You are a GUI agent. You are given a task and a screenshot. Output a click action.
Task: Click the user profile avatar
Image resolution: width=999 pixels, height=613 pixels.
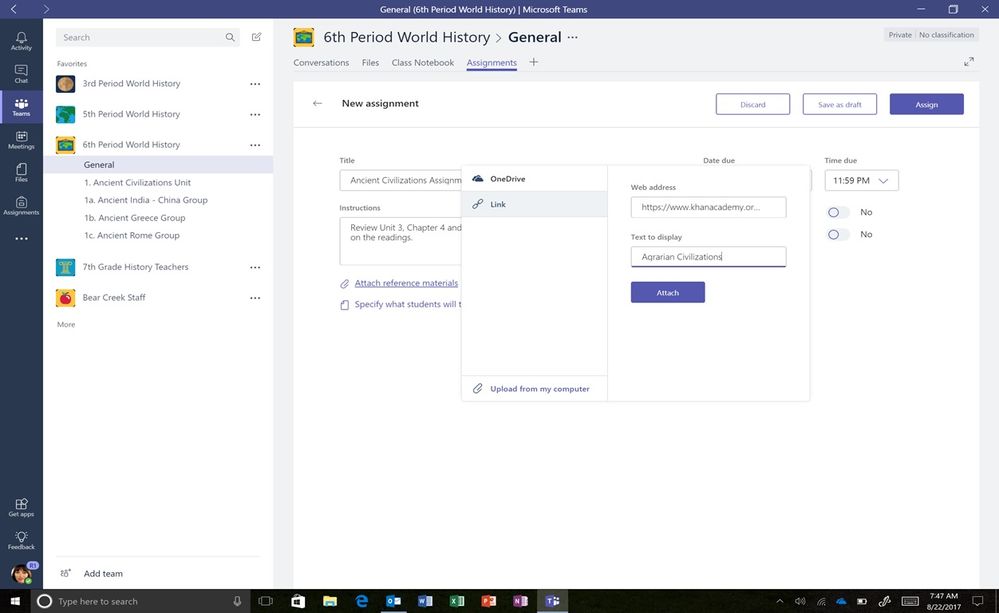click(22, 573)
